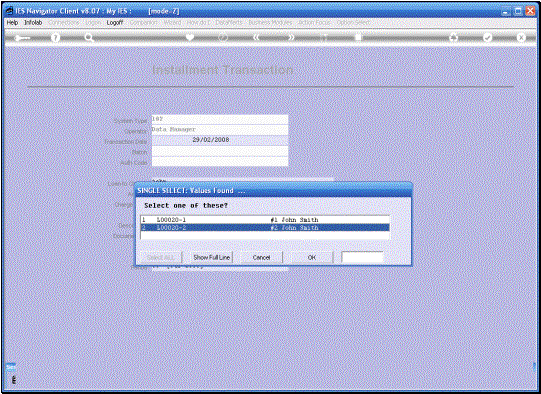Click the empty Batch field
The width and height of the screenshot is (541, 394).
(x=220, y=151)
